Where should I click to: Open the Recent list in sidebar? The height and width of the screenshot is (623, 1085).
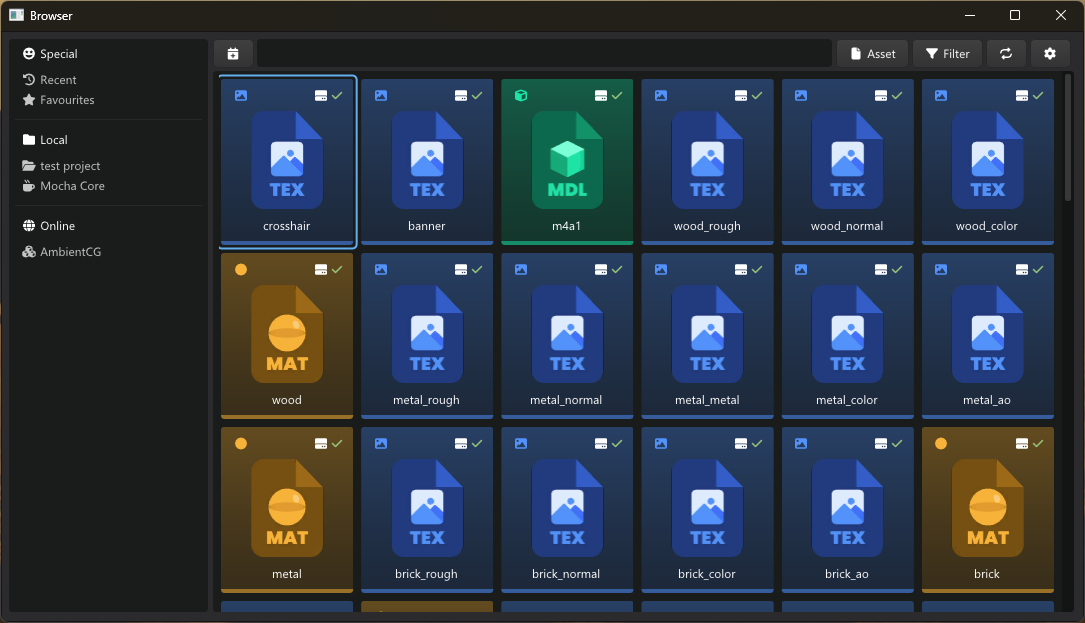(58, 80)
